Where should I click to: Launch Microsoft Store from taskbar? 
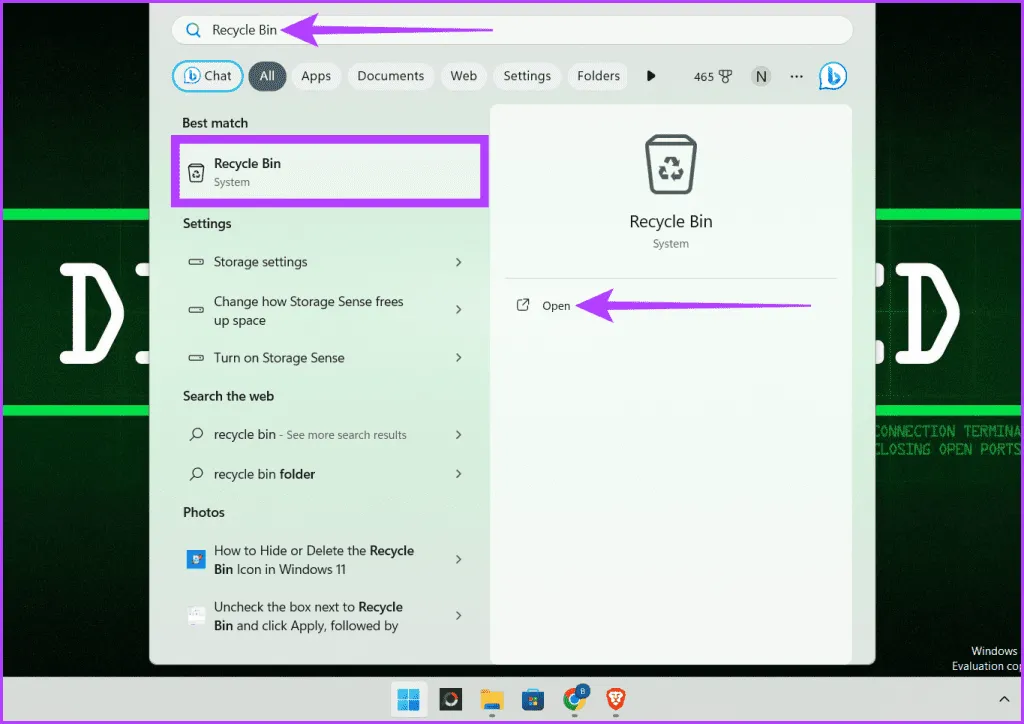pyautogui.click(x=533, y=698)
